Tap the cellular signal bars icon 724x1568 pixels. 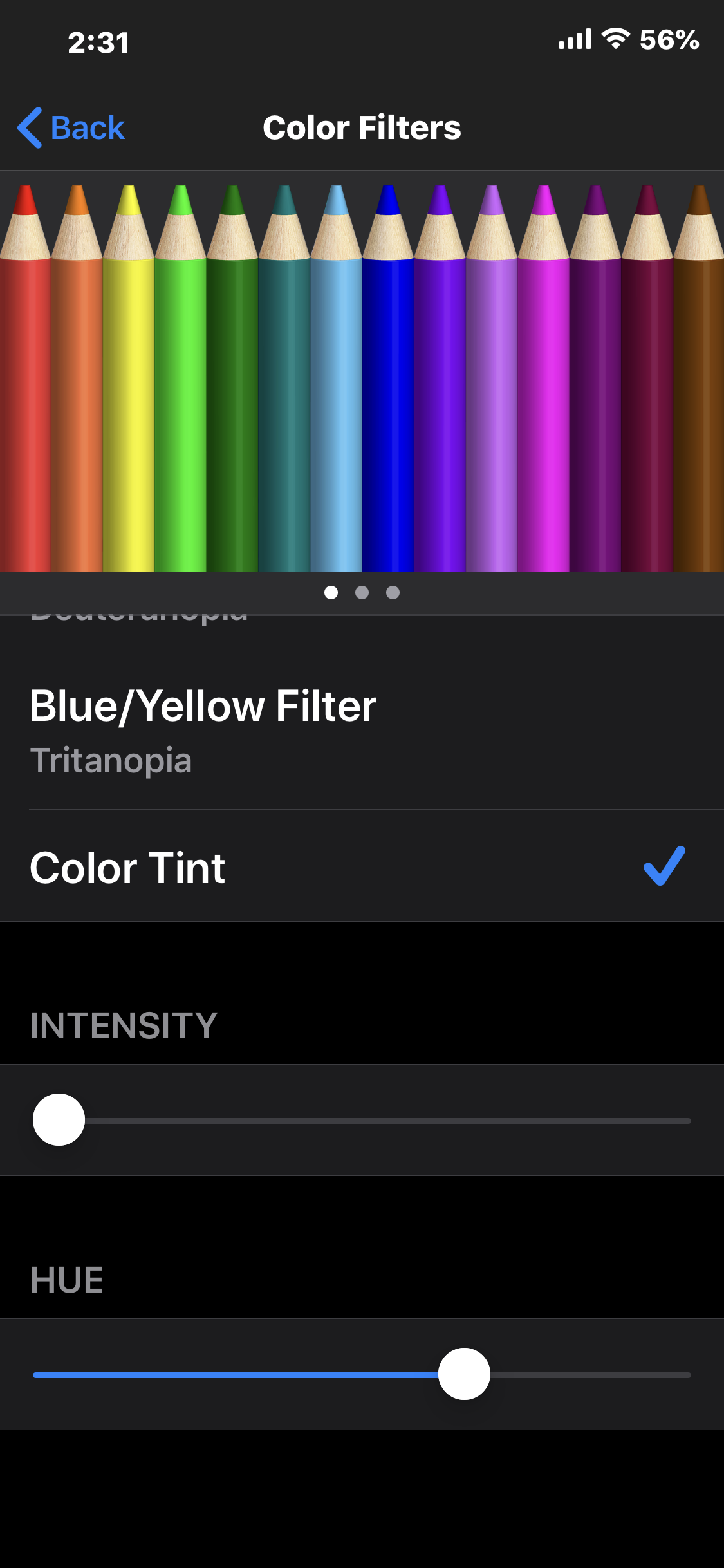pyautogui.click(x=575, y=40)
